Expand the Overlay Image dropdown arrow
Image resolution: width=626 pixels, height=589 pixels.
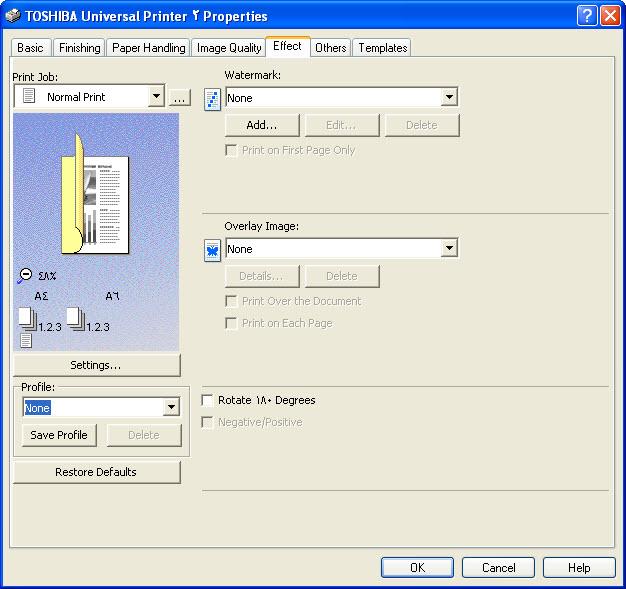point(449,248)
